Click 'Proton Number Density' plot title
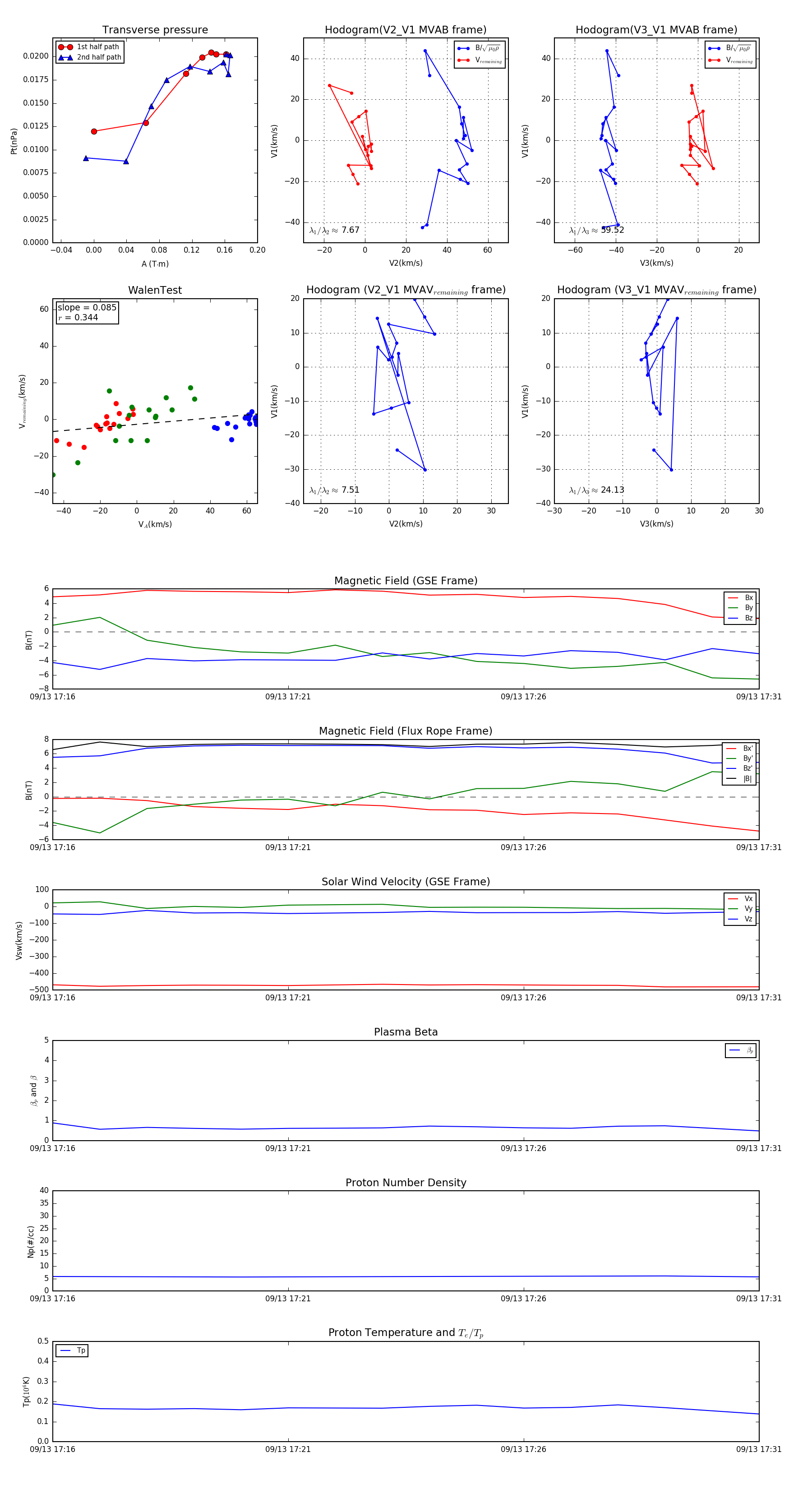812x1489 pixels. click(406, 1183)
